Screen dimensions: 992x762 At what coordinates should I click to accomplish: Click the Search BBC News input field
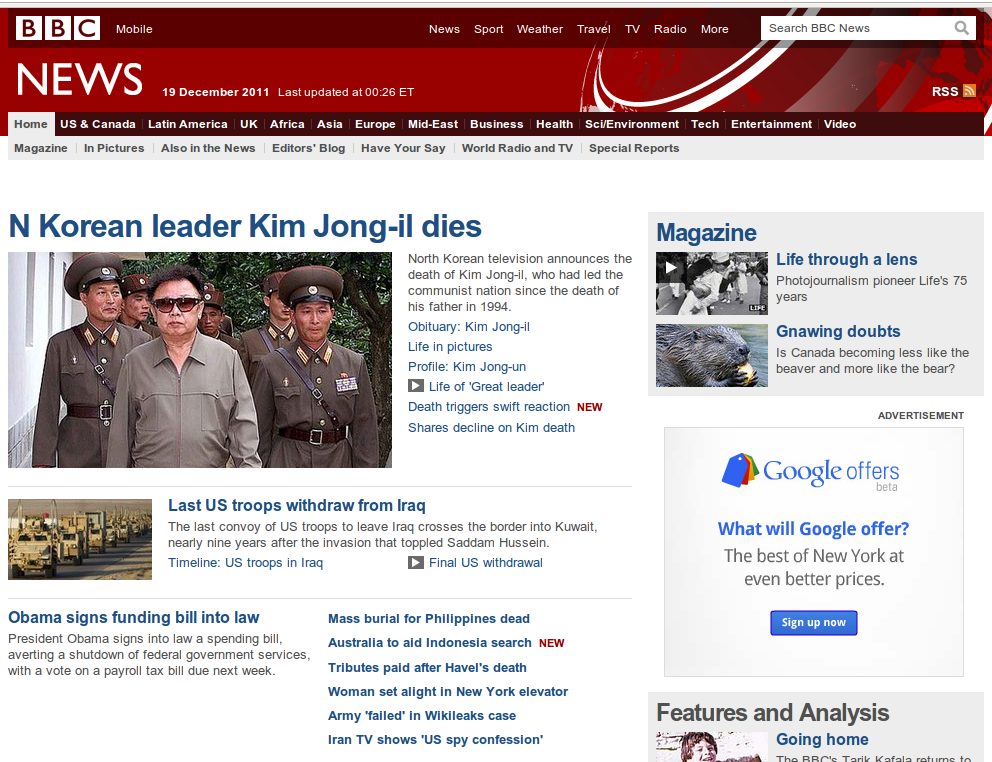pyautogui.click(x=855, y=28)
